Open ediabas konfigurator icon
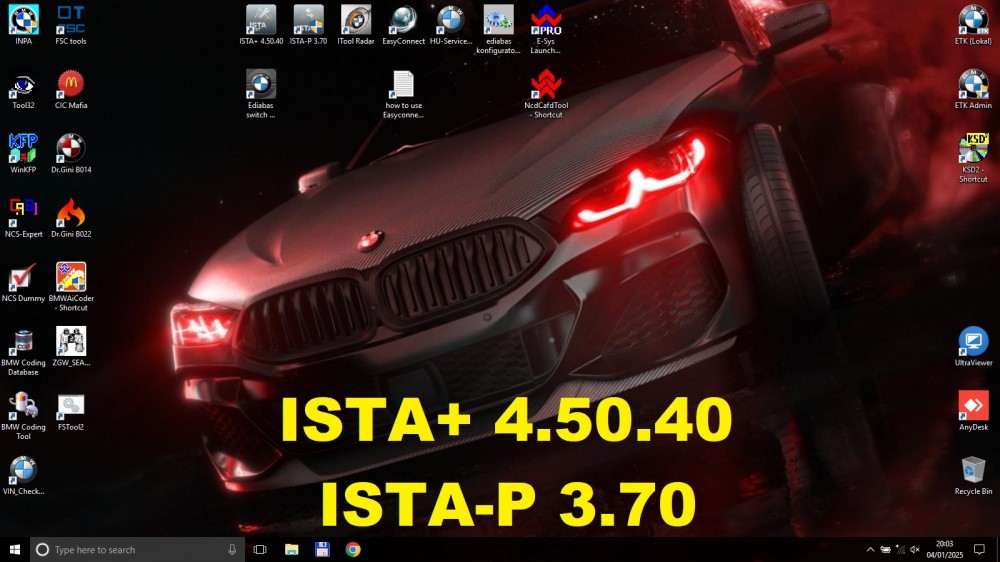Screen dimensions: 1000x562 coord(498,29)
